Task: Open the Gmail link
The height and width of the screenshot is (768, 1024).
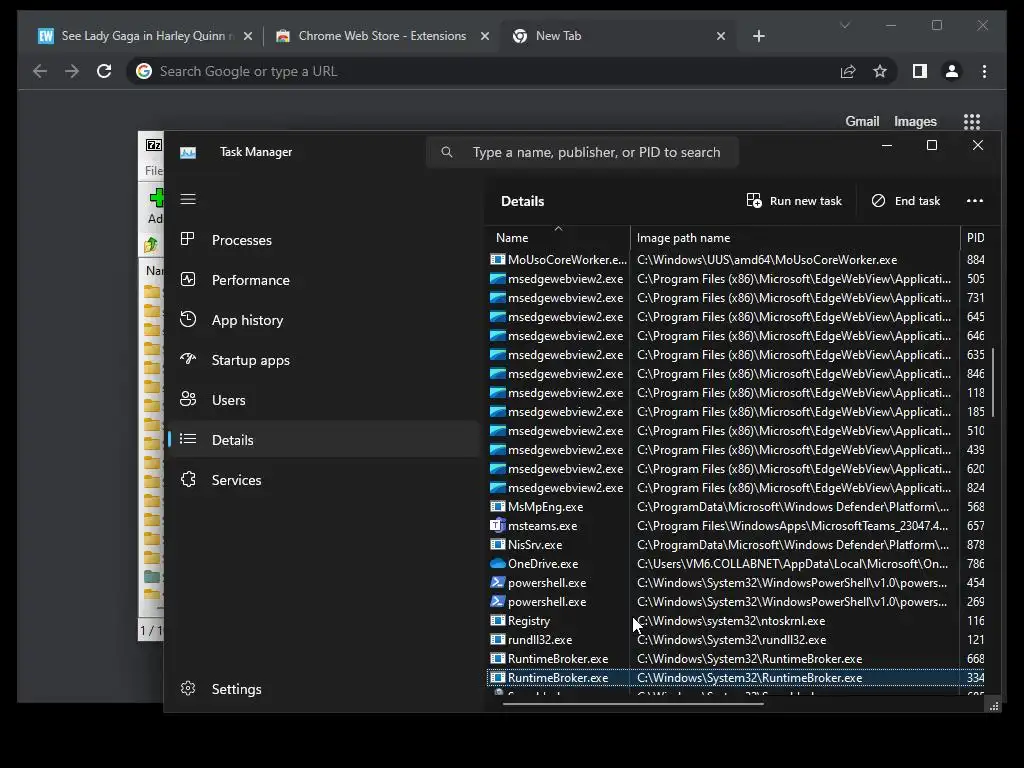Action: [862, 121]
